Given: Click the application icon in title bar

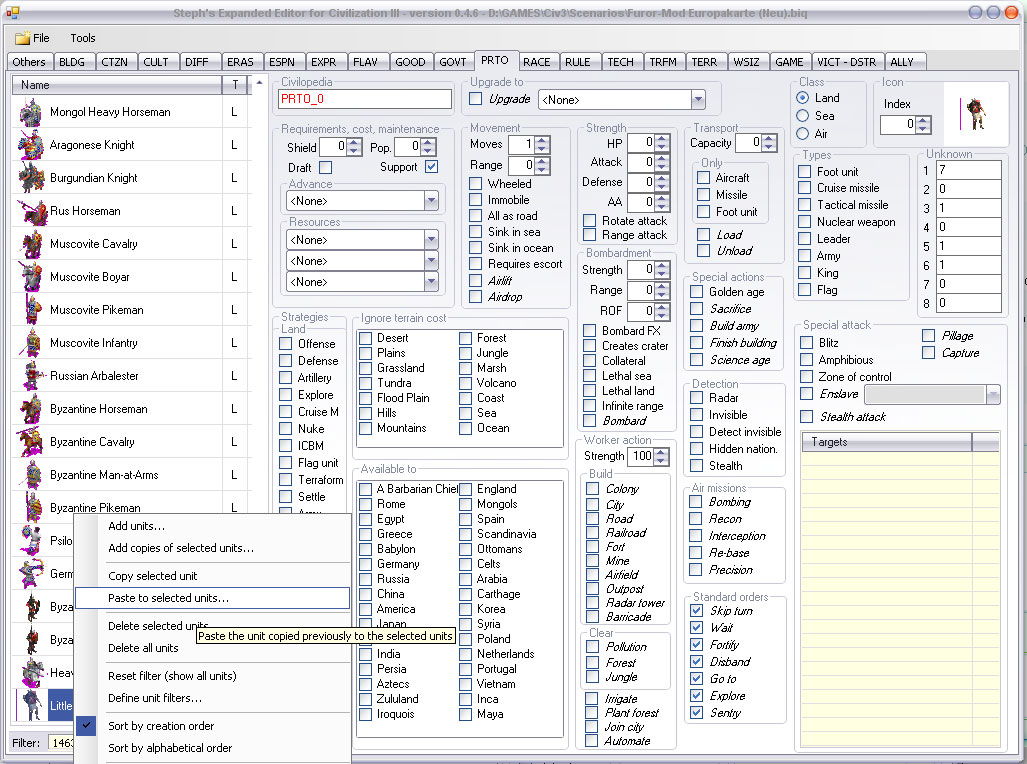Looking at the screenshot, I should (x=12, y=12).
